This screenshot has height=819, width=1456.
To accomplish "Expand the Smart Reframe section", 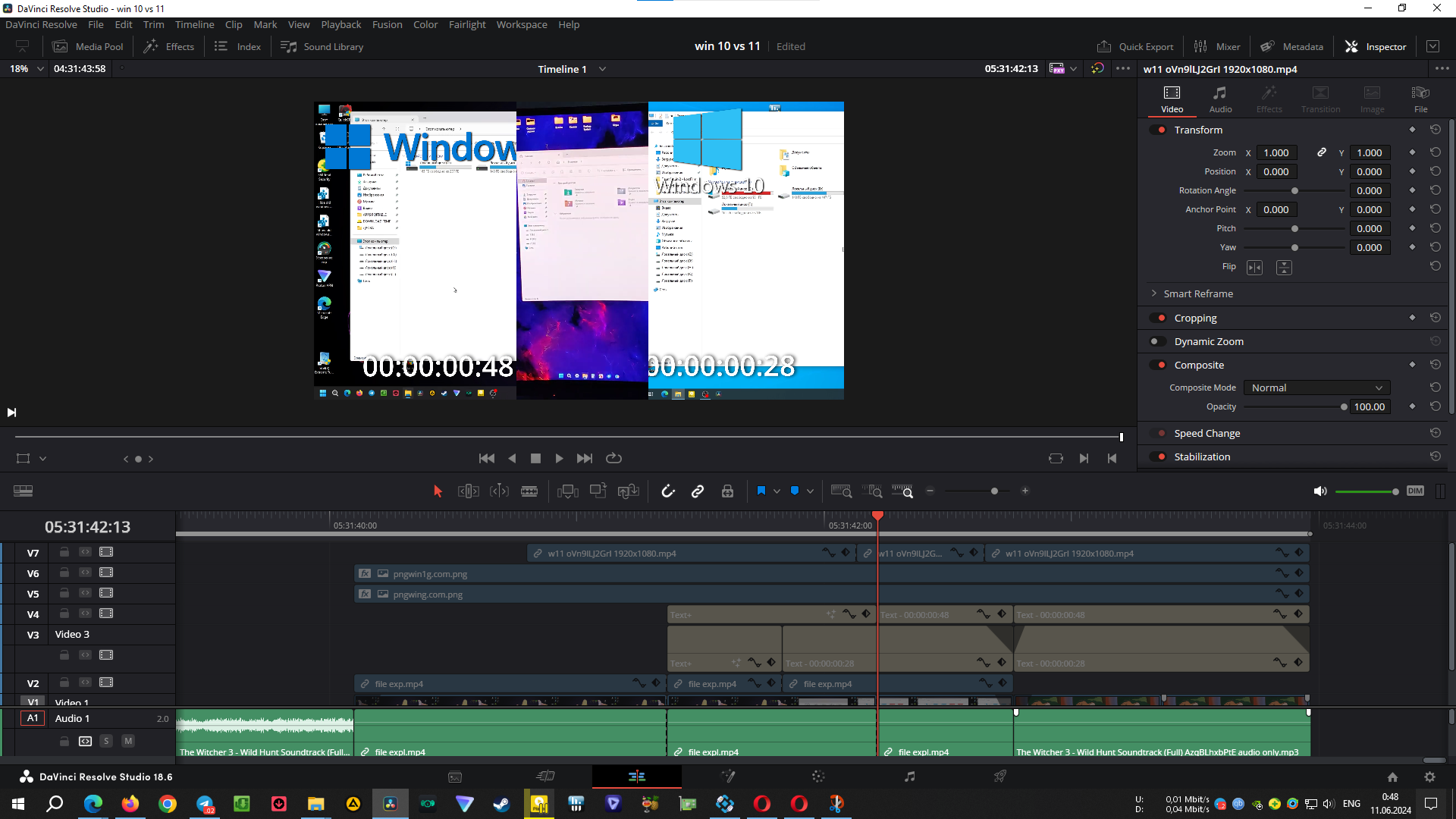I will pos(1154,293).
